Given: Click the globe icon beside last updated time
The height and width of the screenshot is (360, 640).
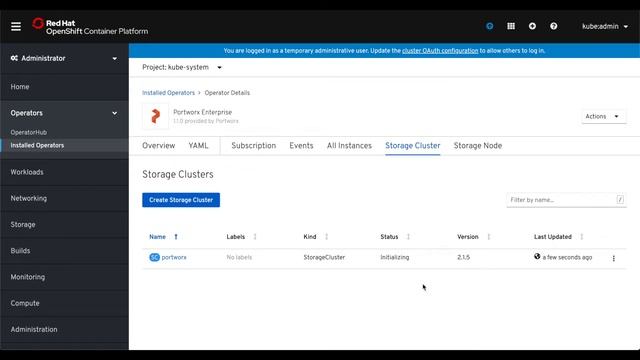Looking at the screenshot, I should pos(537,256).
